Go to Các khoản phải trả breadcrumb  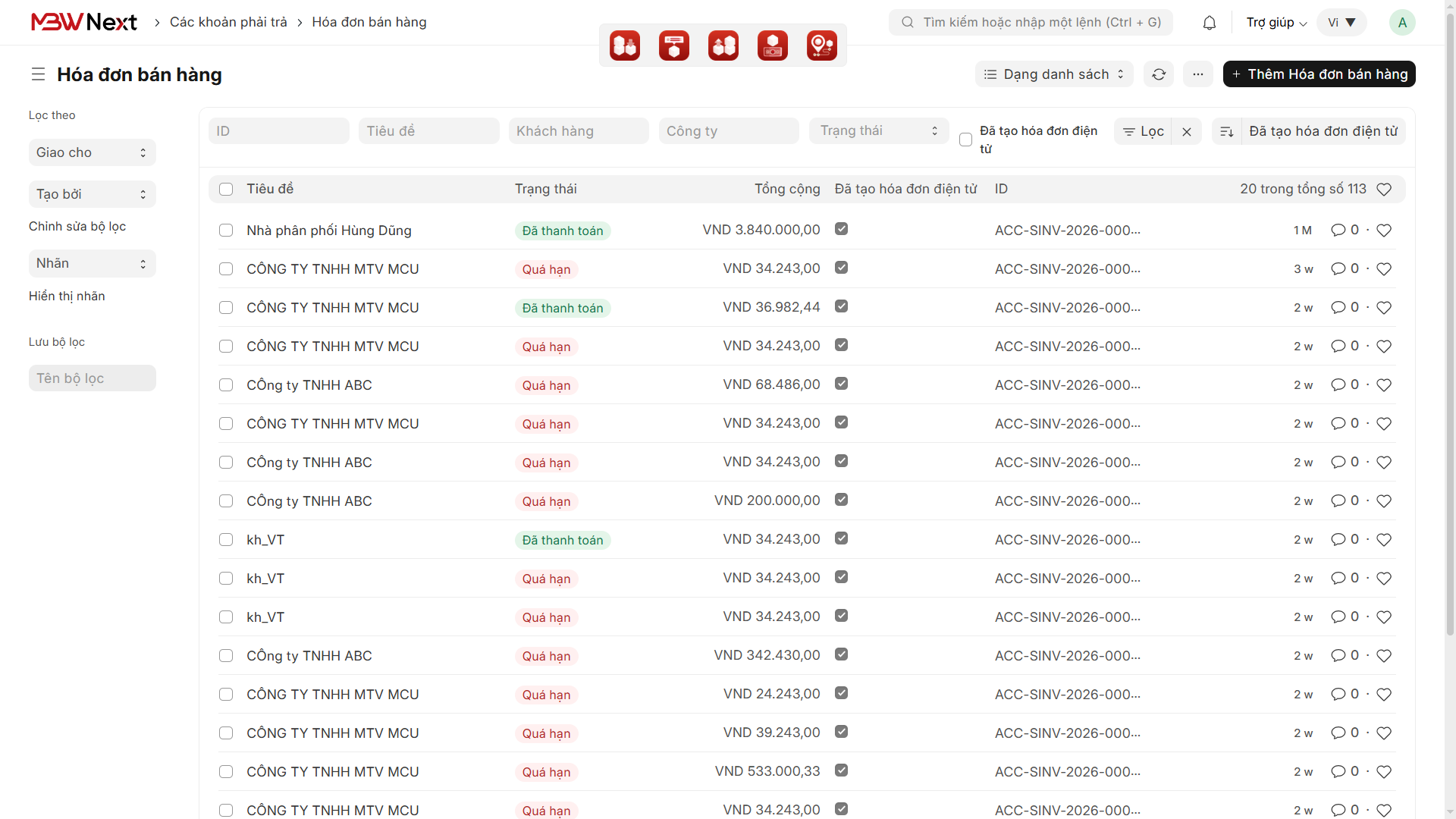coord(228,22)
